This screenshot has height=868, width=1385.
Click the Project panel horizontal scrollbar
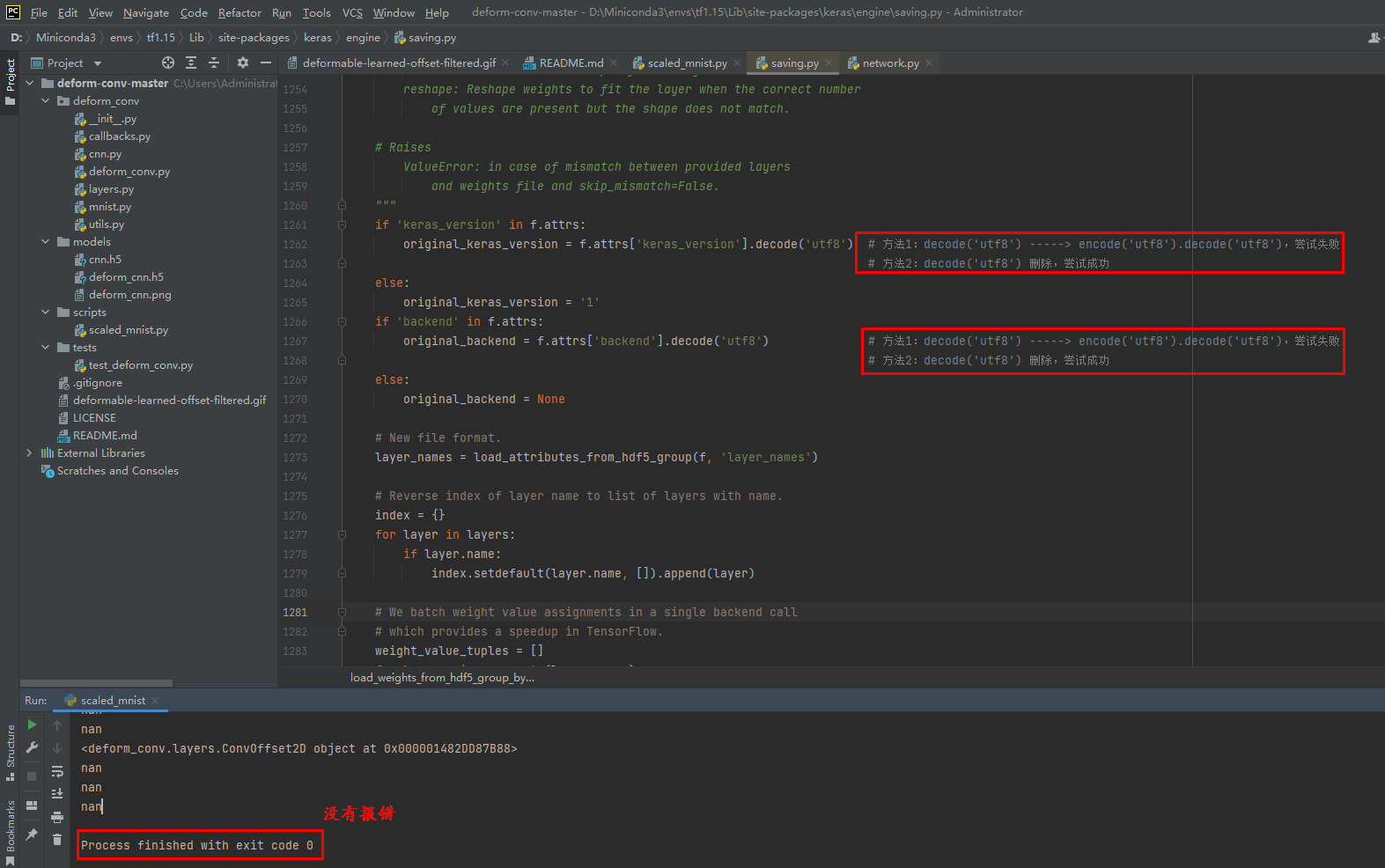pyautogui.click(x=97, y=682)
